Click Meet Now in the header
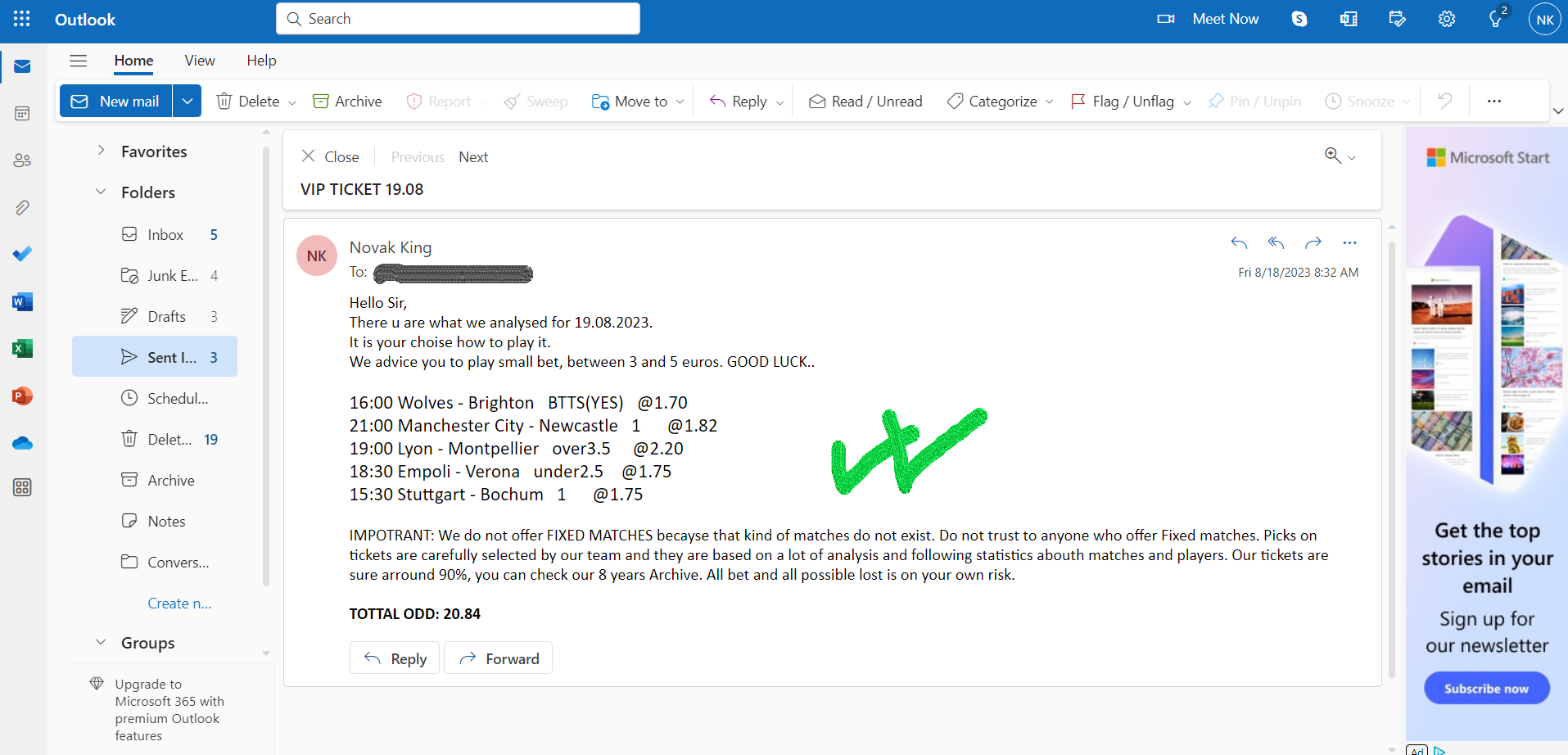The height and width of the screenshot is (755, 1568). [1208, 19]
